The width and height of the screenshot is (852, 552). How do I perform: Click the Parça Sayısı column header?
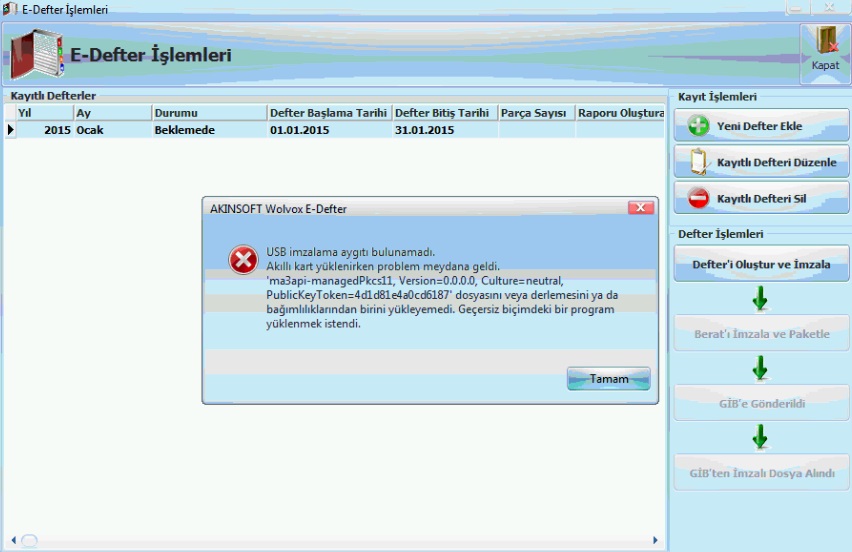(x=537, y=113)
